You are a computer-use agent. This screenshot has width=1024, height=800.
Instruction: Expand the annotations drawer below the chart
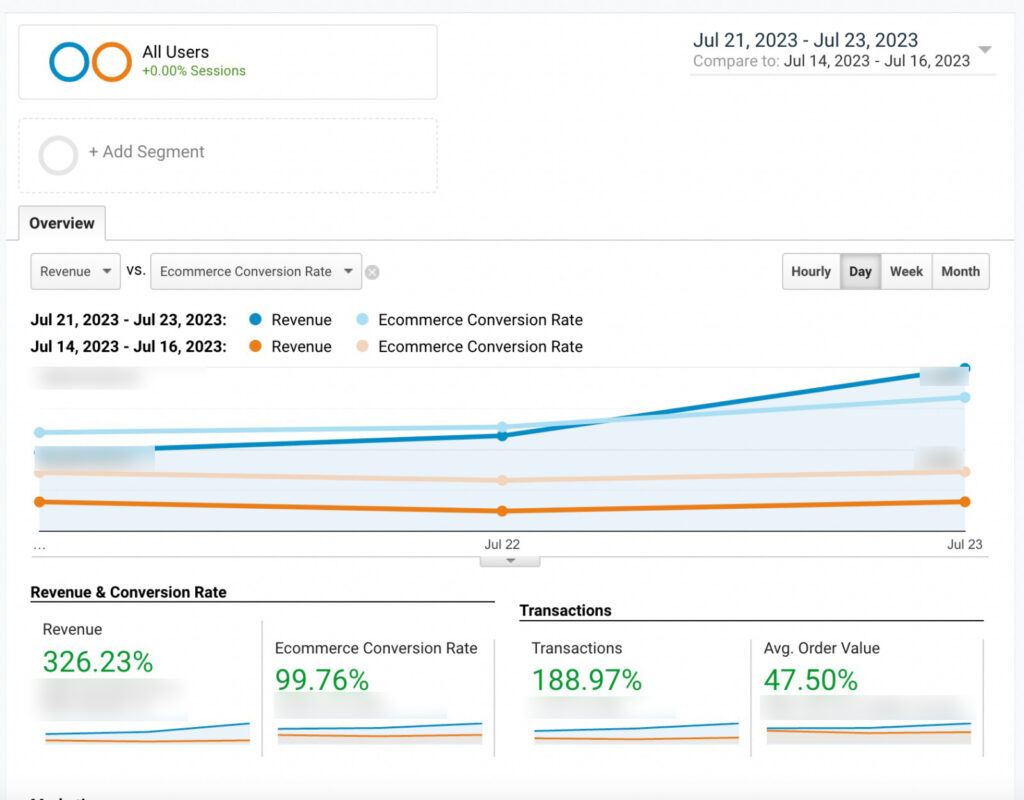pos(510,561)
